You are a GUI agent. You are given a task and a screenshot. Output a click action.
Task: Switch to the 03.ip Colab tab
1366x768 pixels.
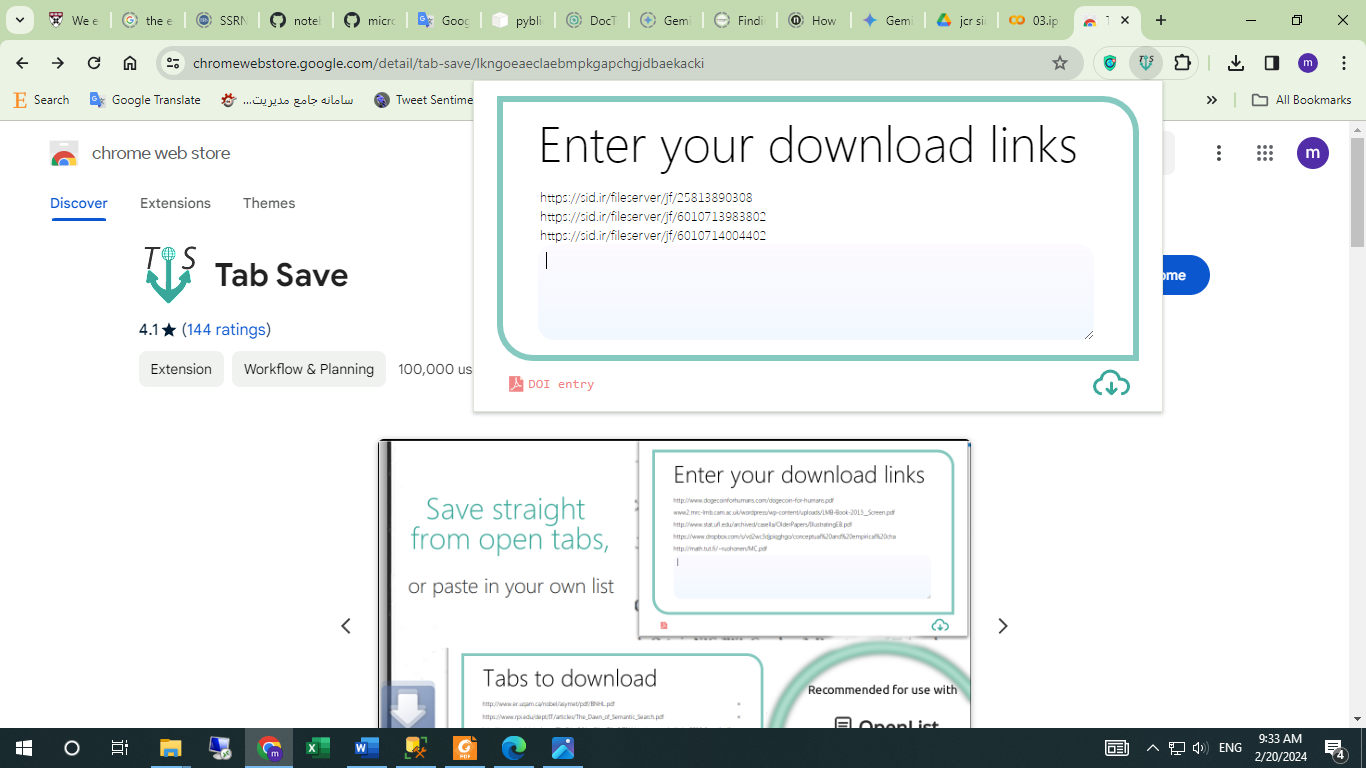pos(1036,20)
